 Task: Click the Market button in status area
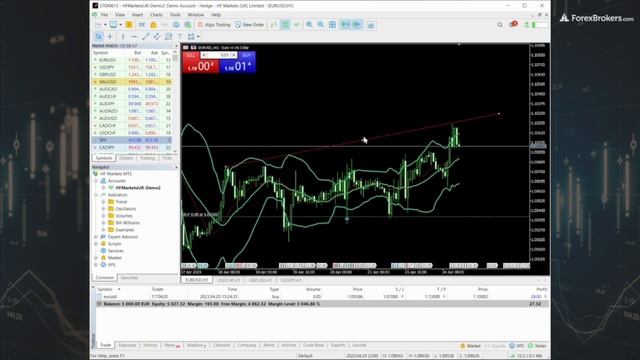coord(471,346)
